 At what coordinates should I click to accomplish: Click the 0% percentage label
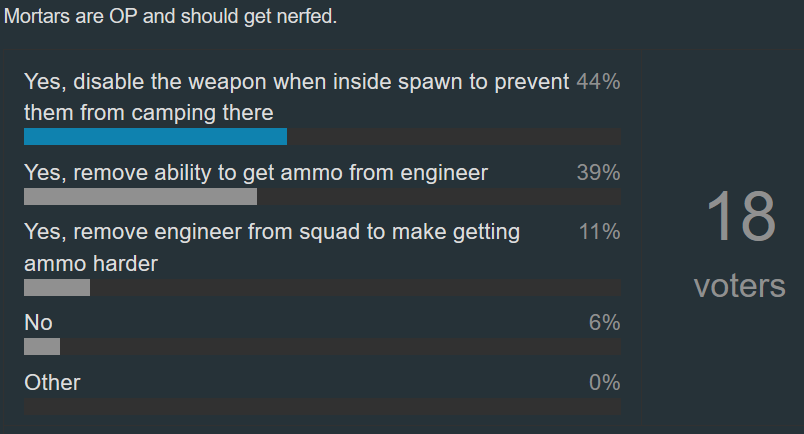pyautogui.click(x=605, y=383)
